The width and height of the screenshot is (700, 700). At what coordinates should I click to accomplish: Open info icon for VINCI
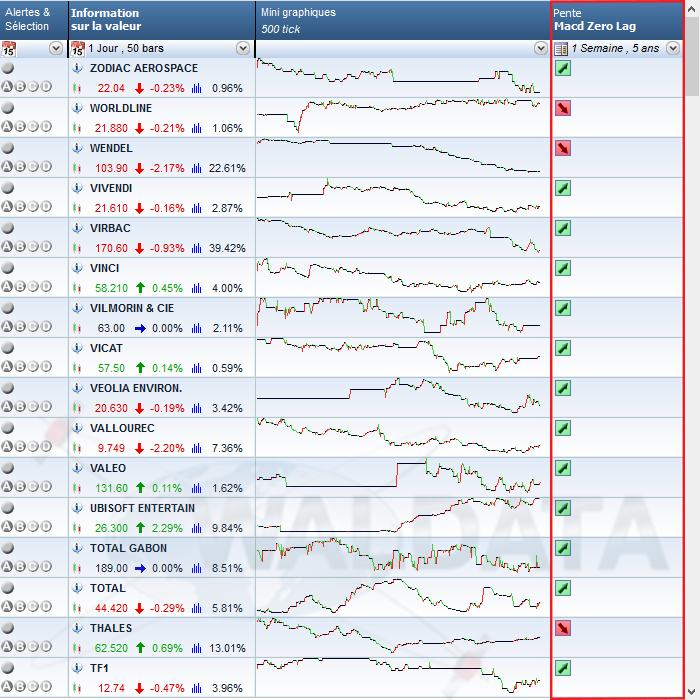click(77, 268)
